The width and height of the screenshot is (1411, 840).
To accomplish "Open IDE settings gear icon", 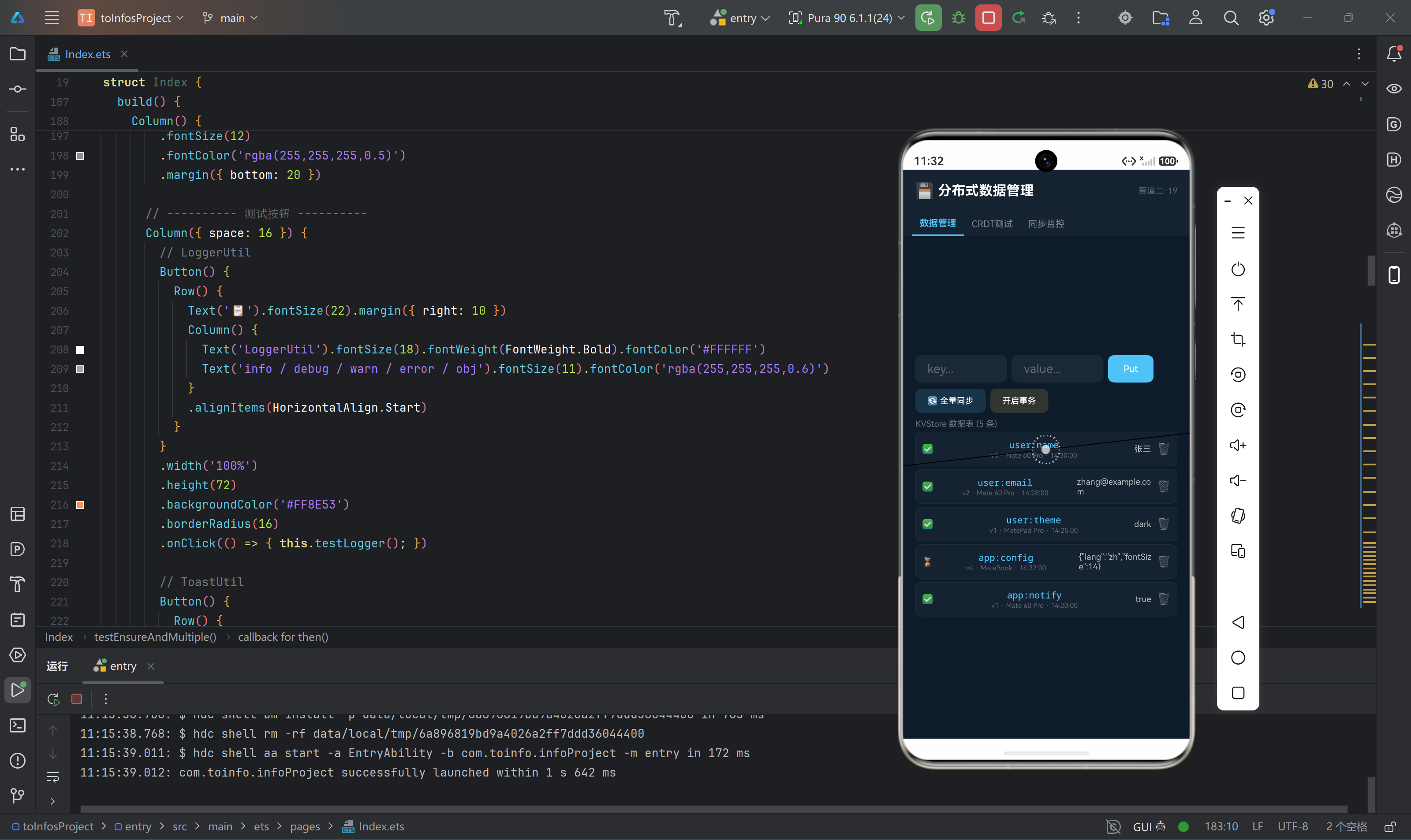I will (1266, 18).
